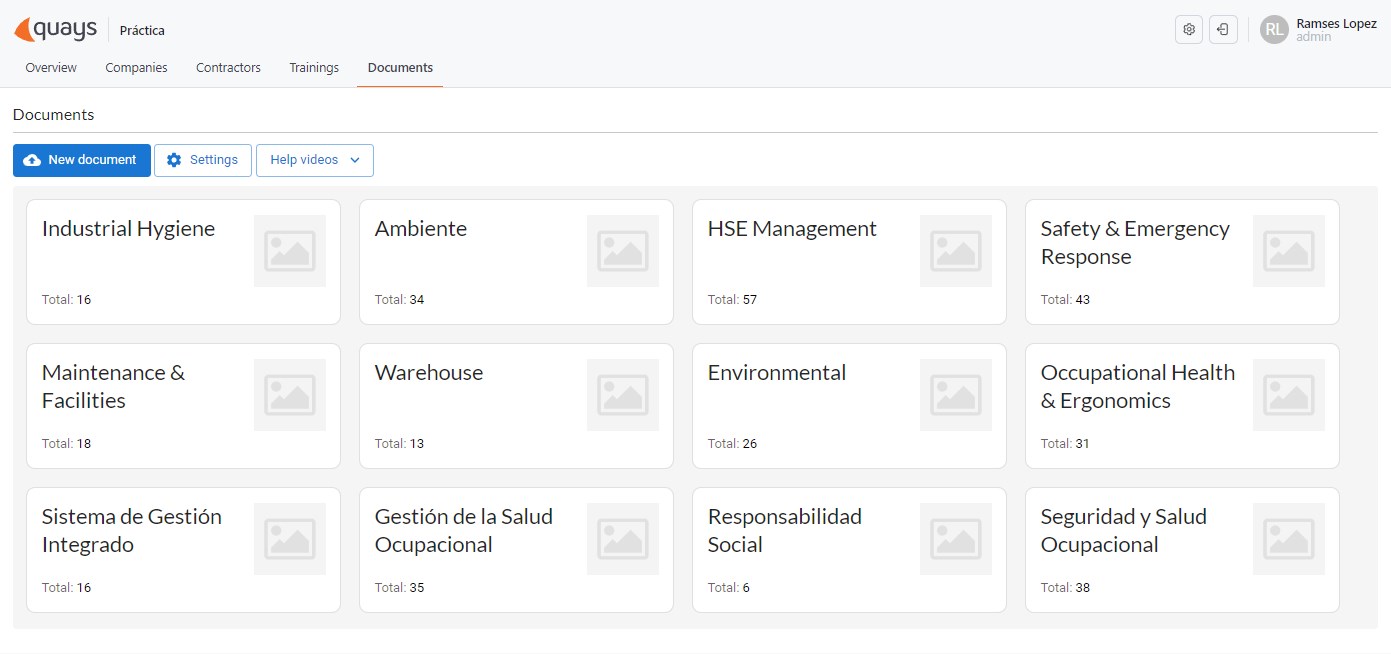This screenshot has width=1391, height=654.
Task: Click the gear icon inside the Settings button
Action: [x=174, y=159]
